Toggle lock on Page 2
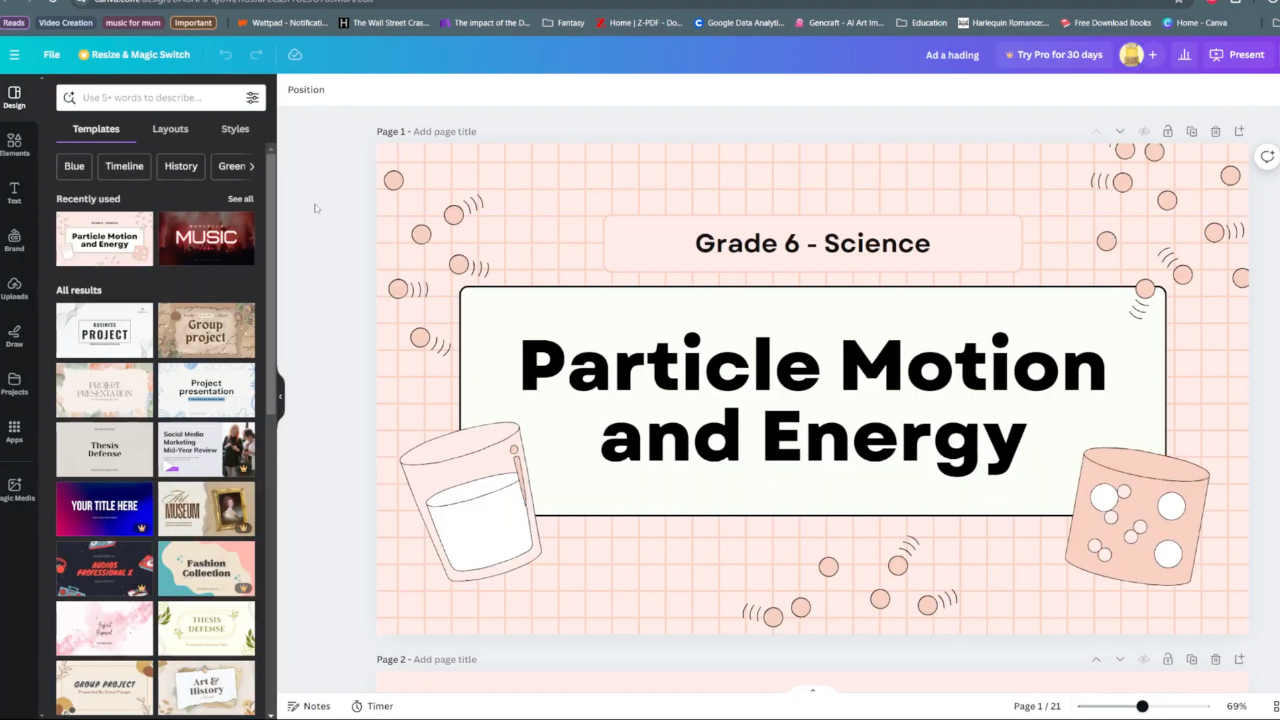1280x720 pixels. pos(1168,659)
